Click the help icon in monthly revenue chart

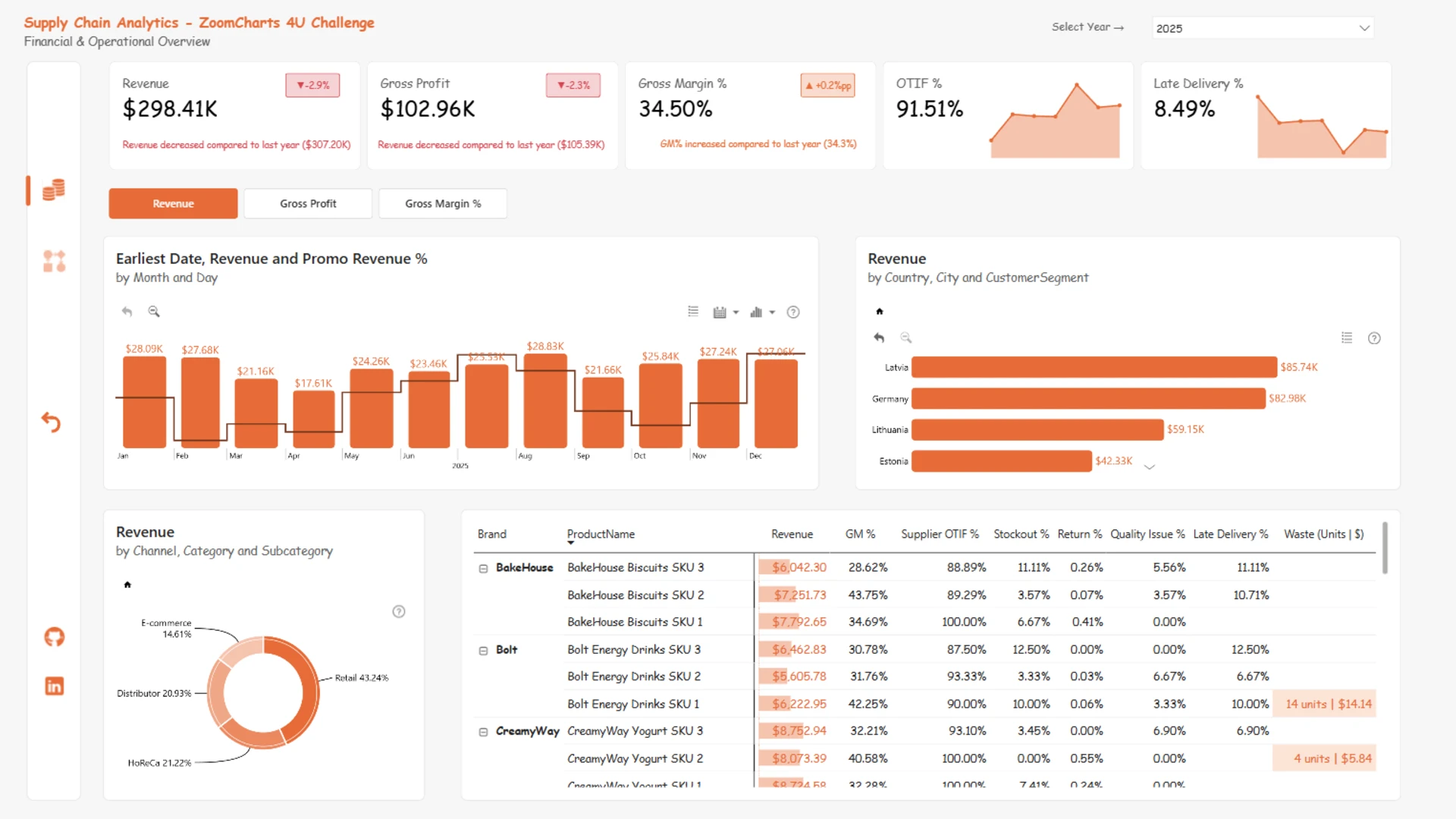793,312
